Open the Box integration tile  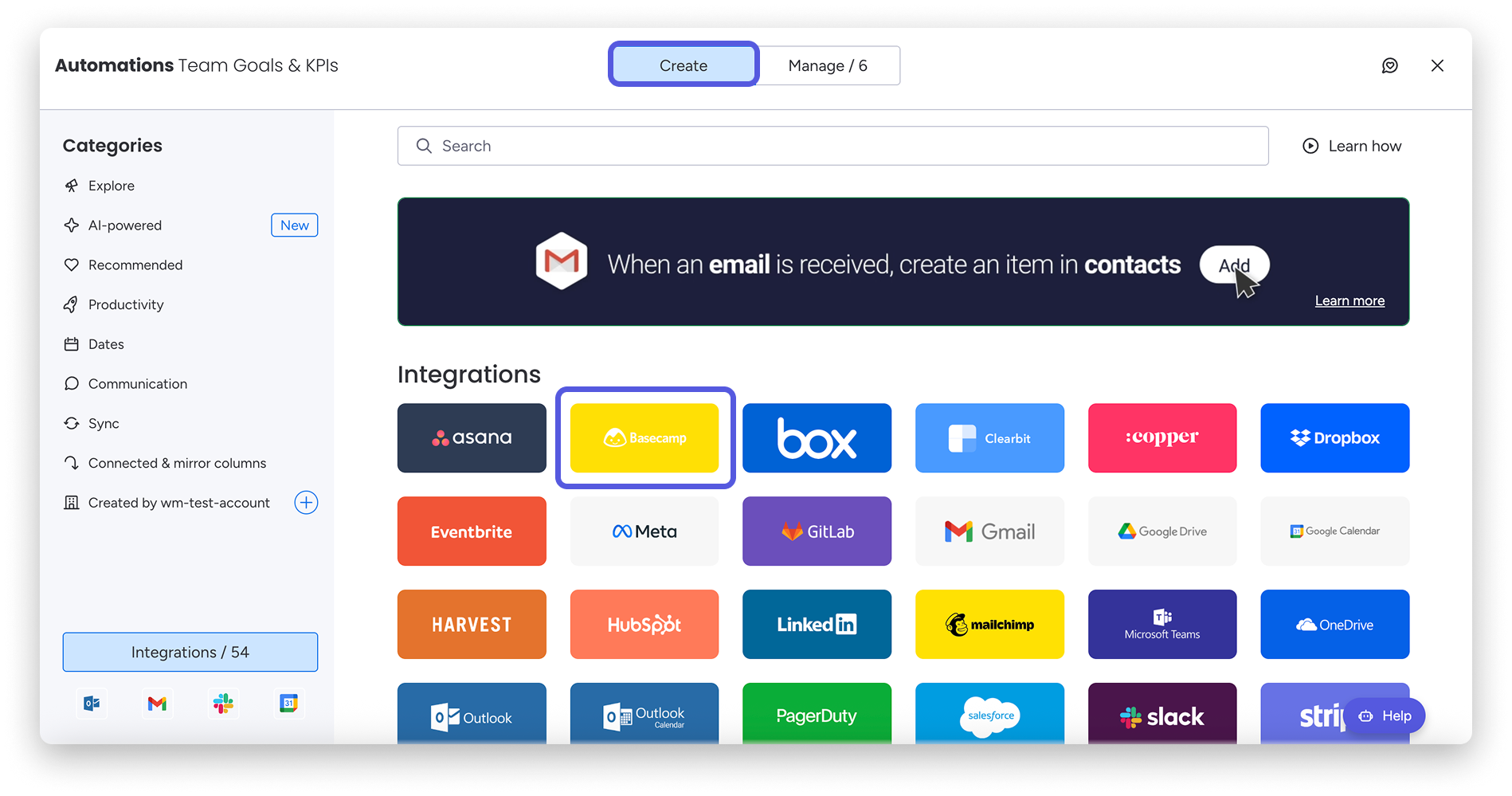[817, 437]
